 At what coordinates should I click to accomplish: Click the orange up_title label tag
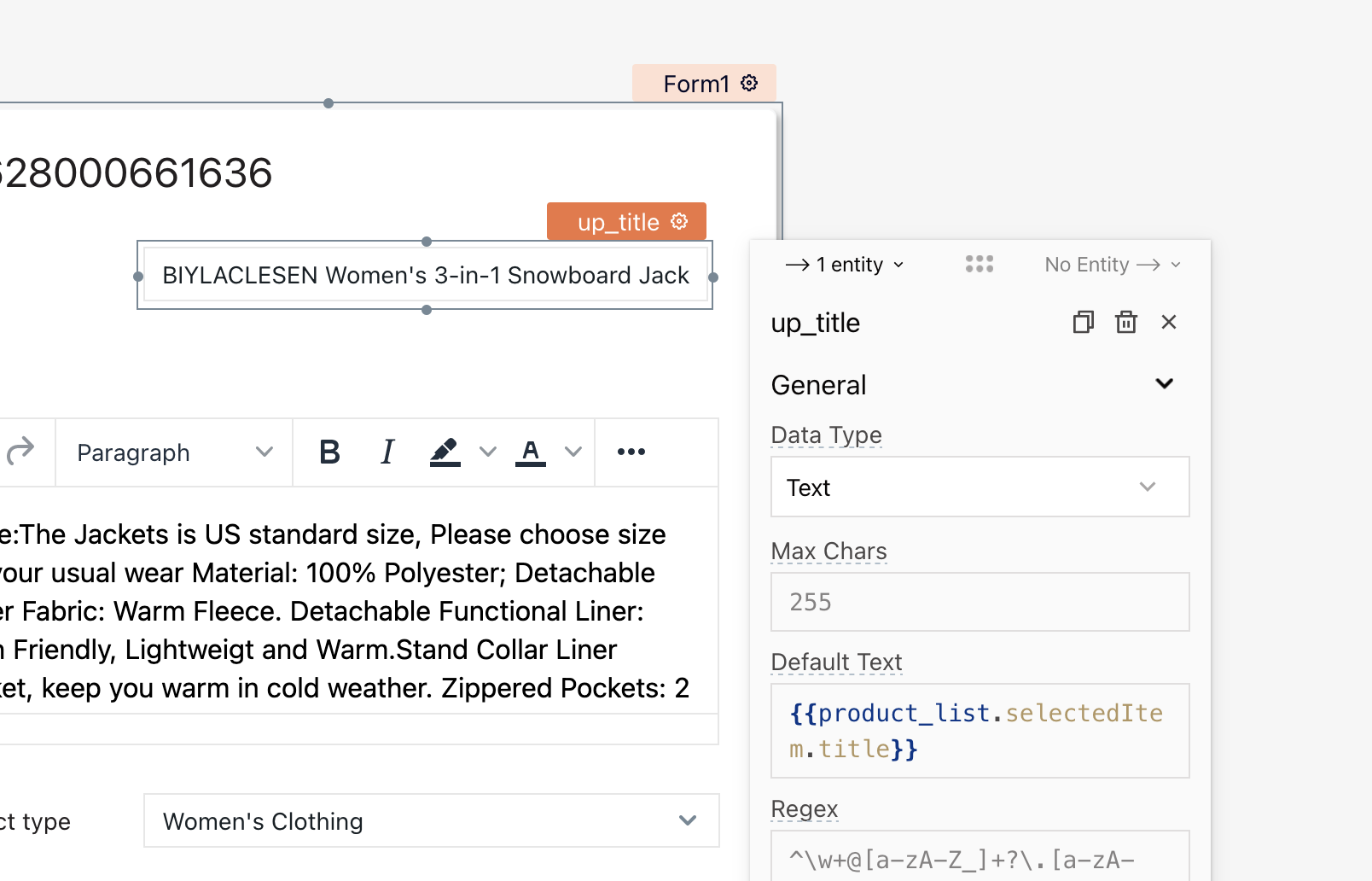pos(614,221)
